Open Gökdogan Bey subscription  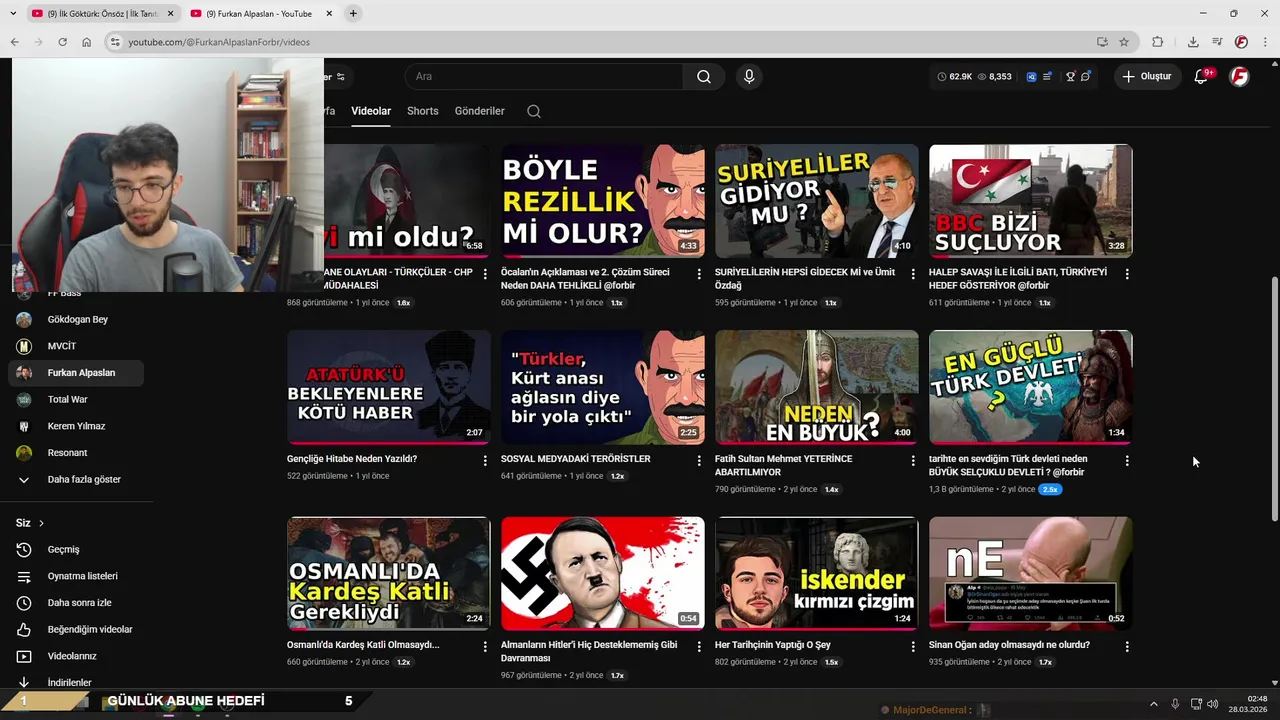pyautogui.click(x=76, y=320)
